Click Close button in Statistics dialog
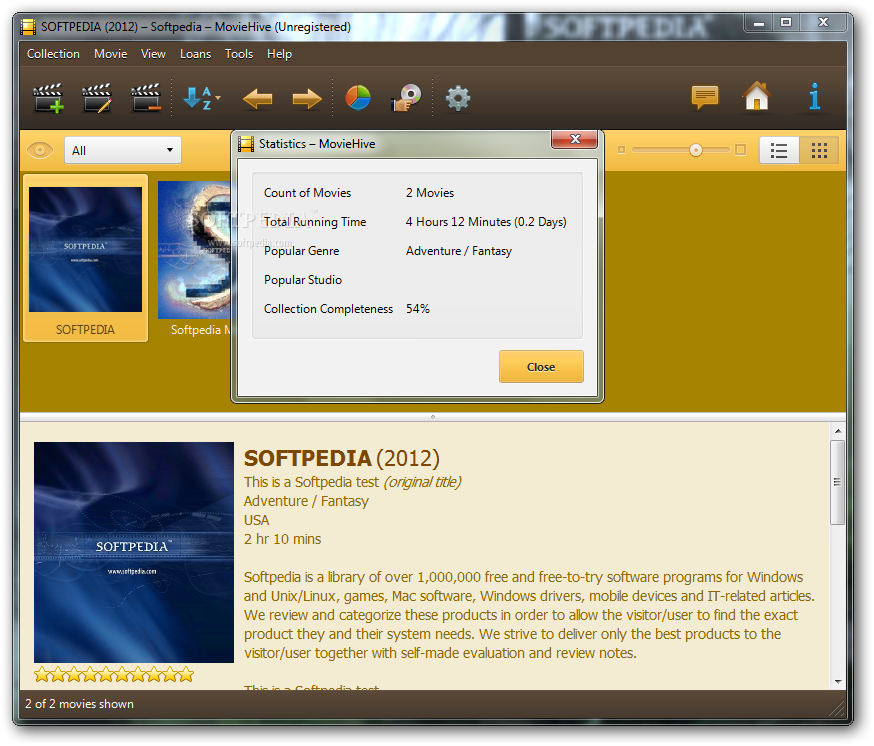Viewport: 874px width, 746px height. tap(541, 367)
